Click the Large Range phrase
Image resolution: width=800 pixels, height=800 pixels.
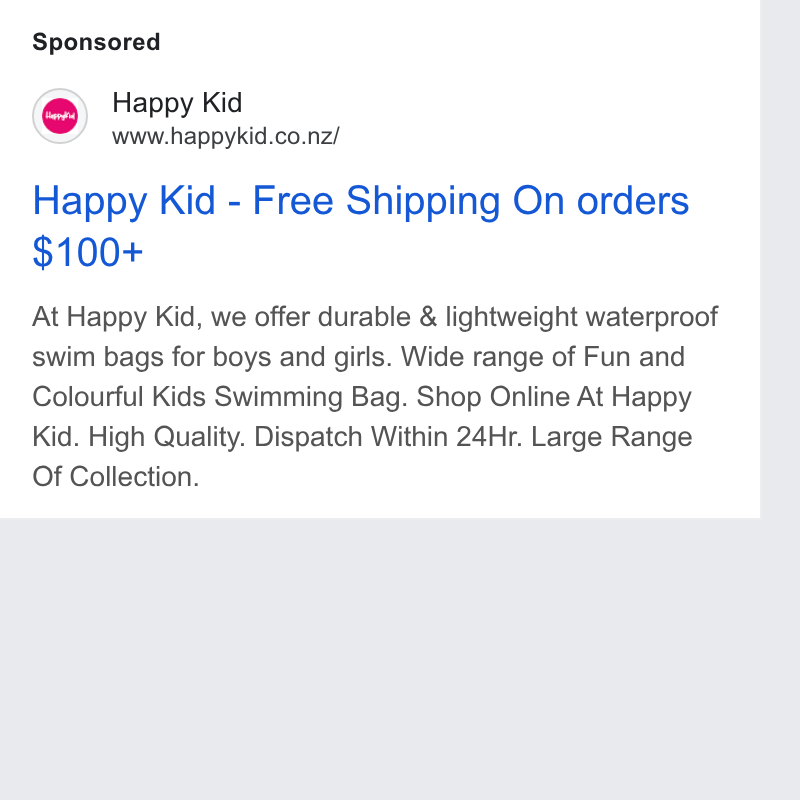point(612,437)
